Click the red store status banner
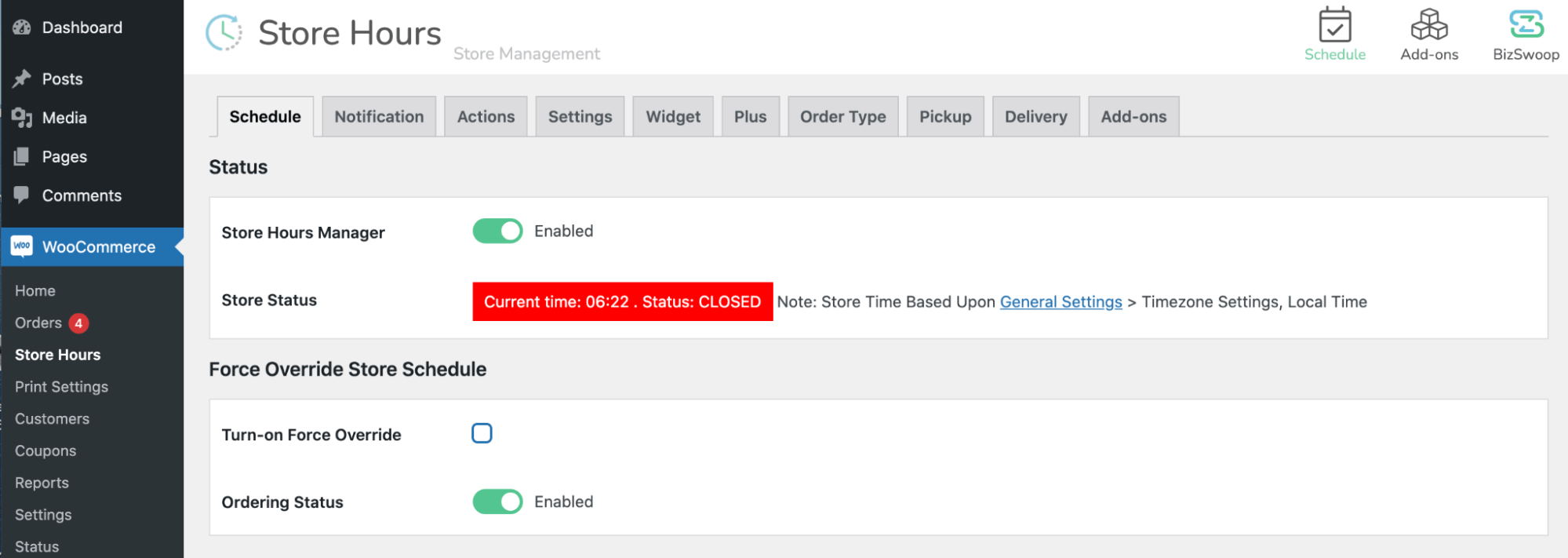The image size is (1568, 558). (x=622, y=302)
